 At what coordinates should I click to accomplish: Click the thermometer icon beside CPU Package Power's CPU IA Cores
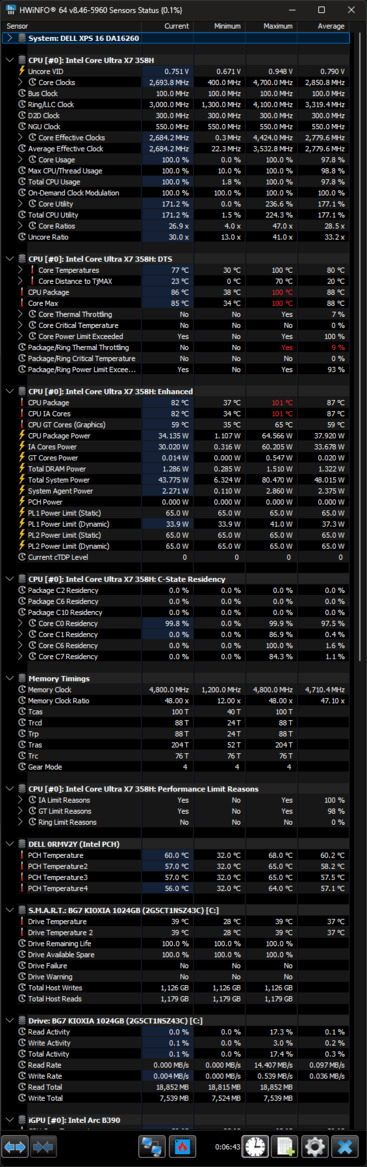tap(22, 413)
